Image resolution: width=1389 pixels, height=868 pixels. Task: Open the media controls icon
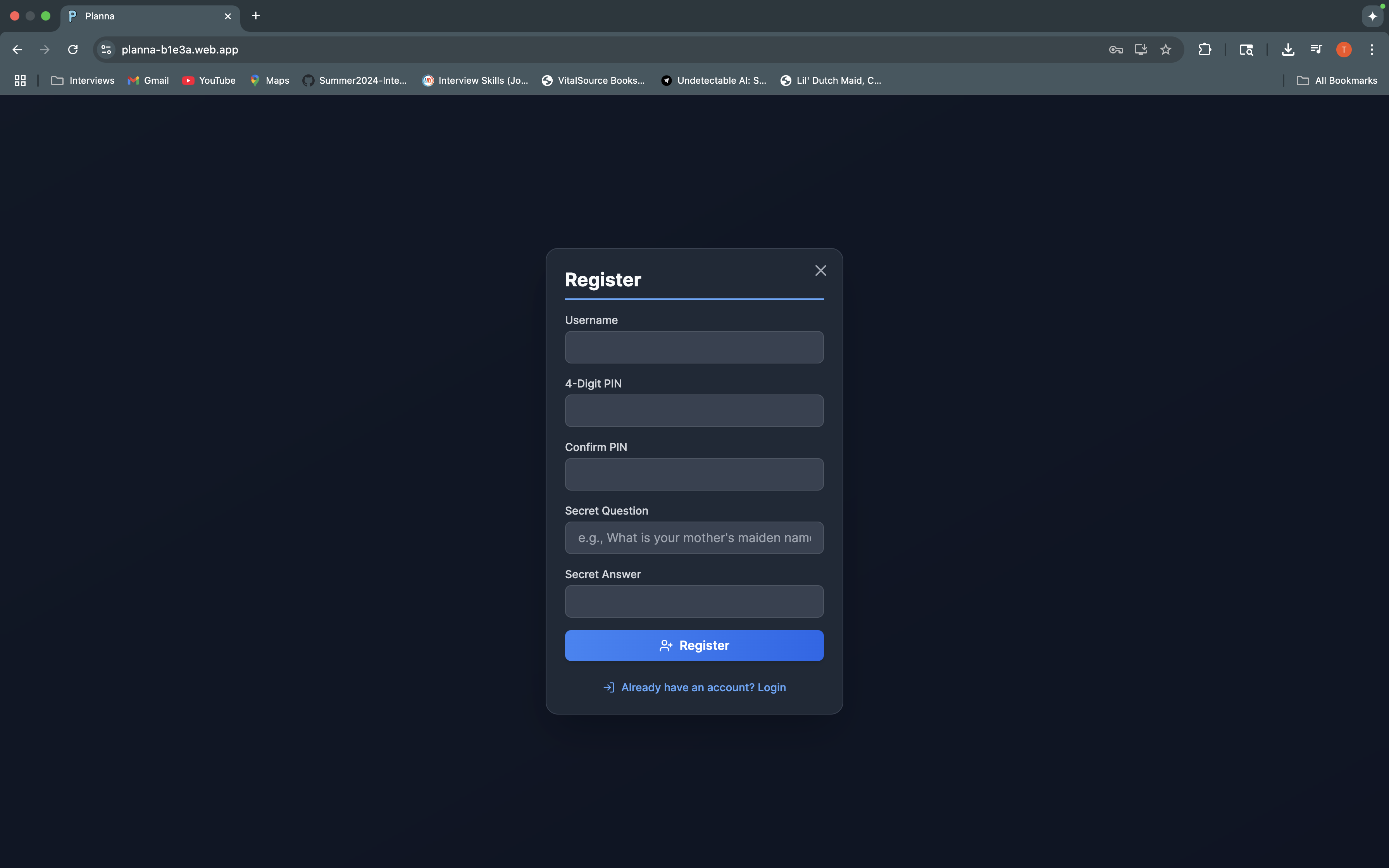(x=1316, y=49)
